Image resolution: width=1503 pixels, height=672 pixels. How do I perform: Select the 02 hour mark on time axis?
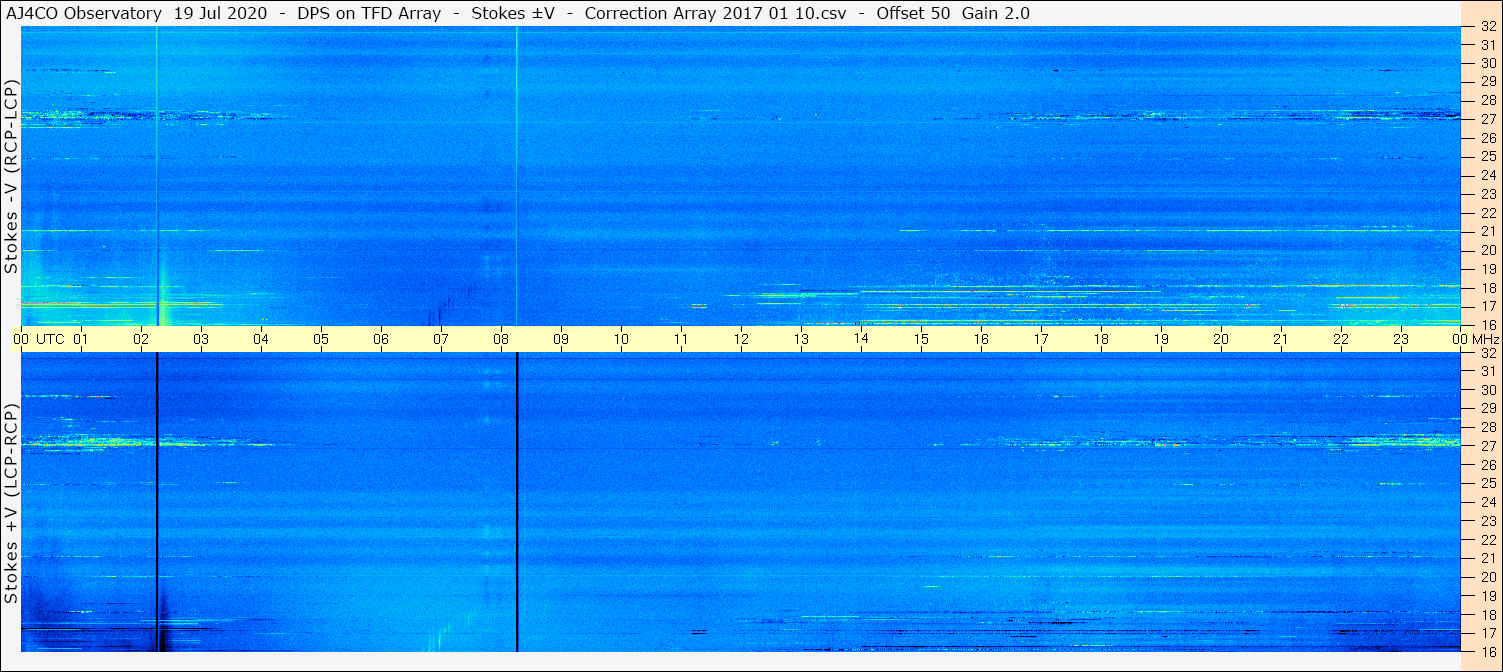pos(141,339)
